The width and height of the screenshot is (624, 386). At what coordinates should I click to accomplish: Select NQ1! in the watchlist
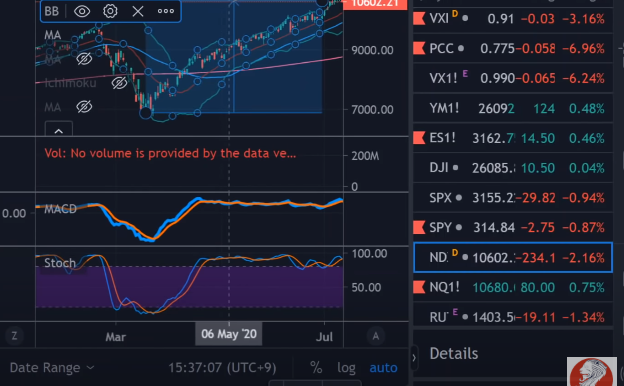513,287
